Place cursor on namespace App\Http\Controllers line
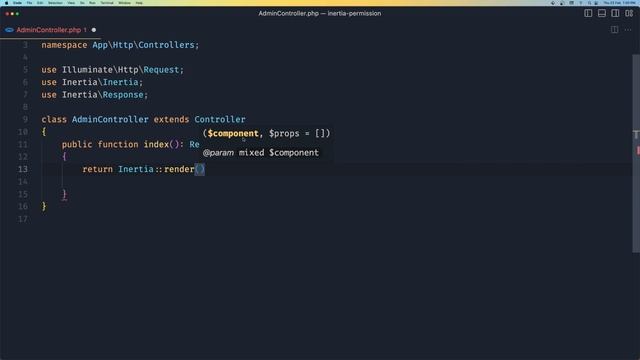Screen dimensions: 640x360 120,45
